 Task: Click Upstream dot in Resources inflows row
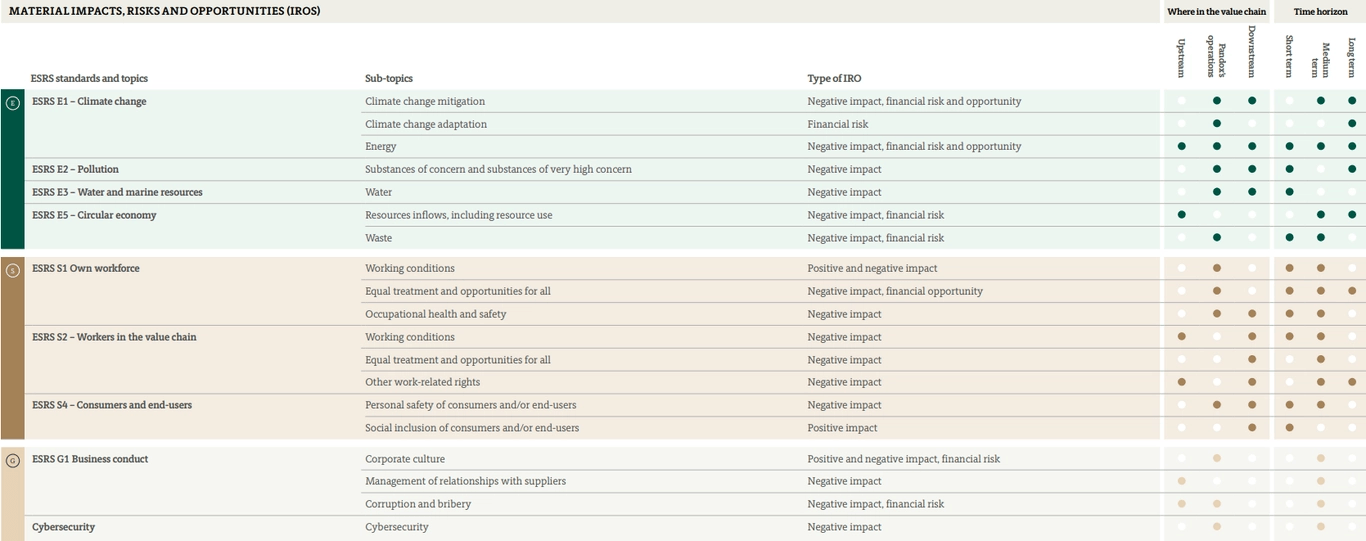pos(1182,214)
